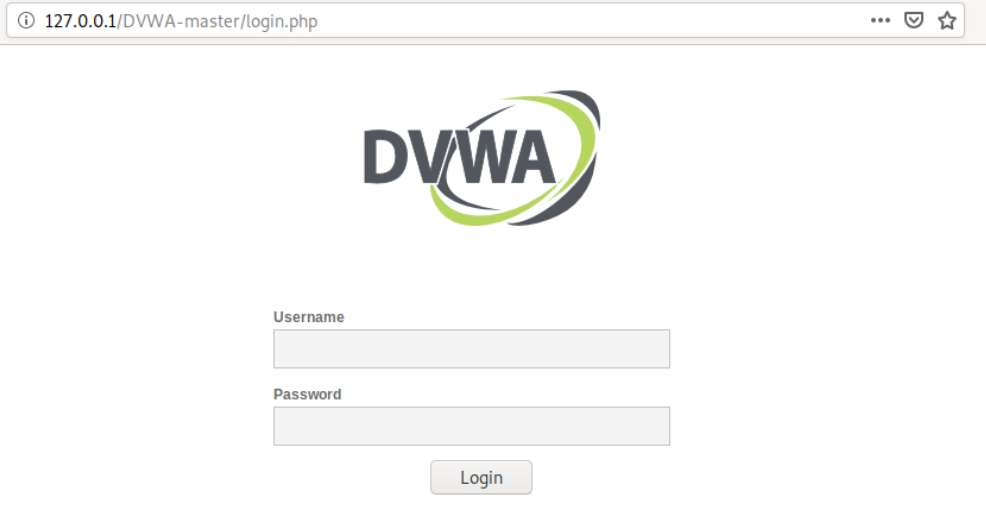This screenshot has height=510, width=986.
Task: Click the DVWA logo image
Action: coord(482,158)
